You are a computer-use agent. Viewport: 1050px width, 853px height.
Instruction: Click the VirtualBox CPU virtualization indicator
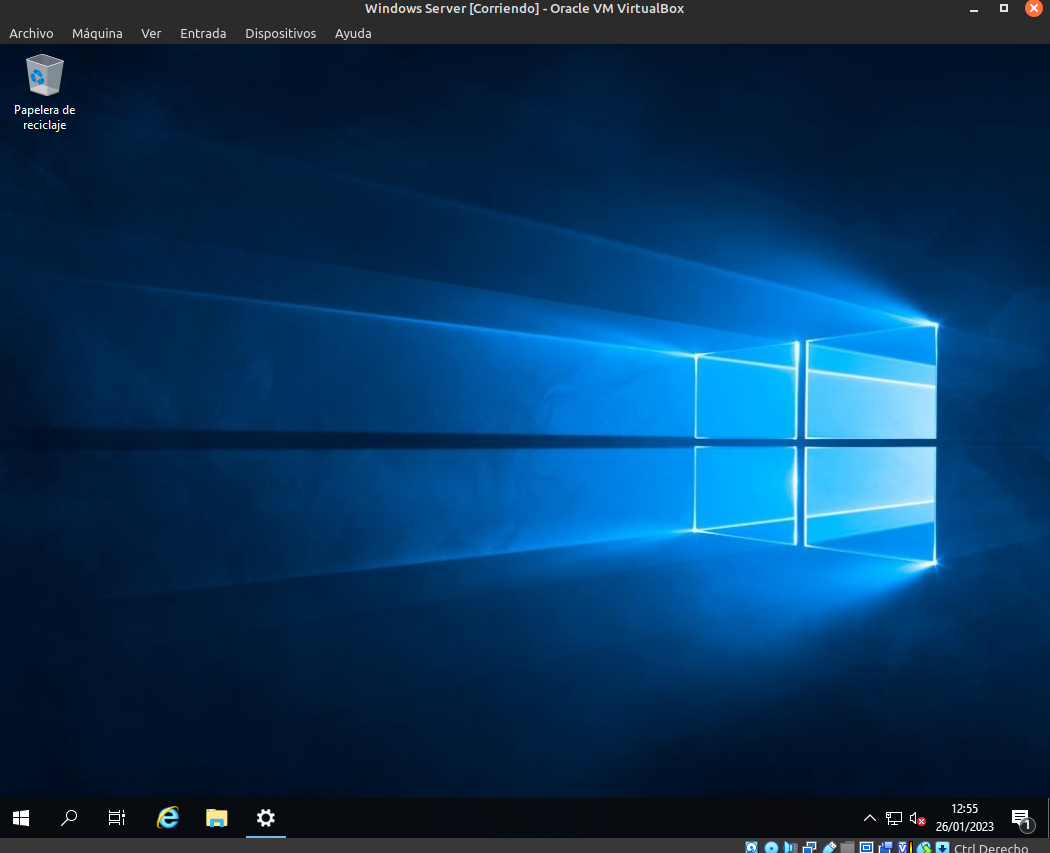(905, 847)
